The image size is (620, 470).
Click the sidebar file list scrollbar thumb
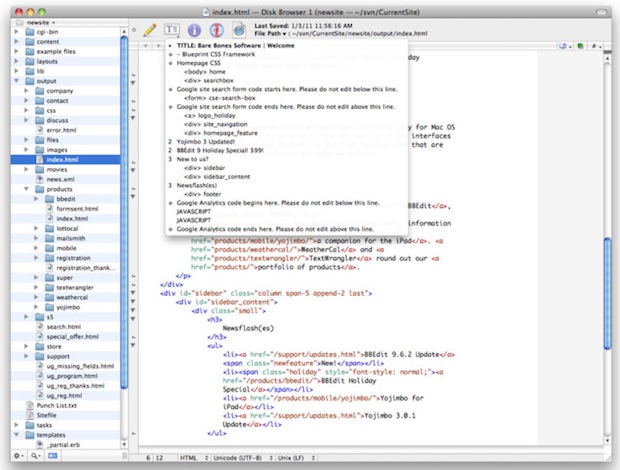[x=124, y=211]
